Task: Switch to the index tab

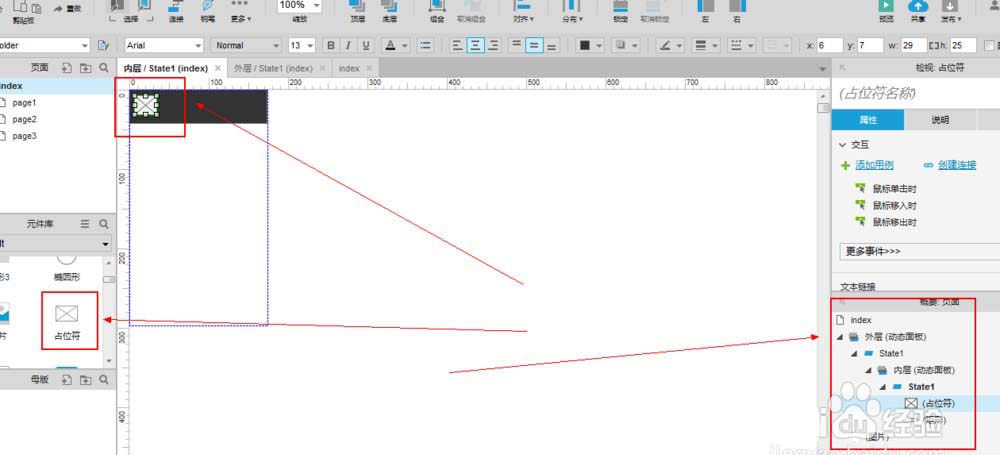Action: (x=349, y=68)
